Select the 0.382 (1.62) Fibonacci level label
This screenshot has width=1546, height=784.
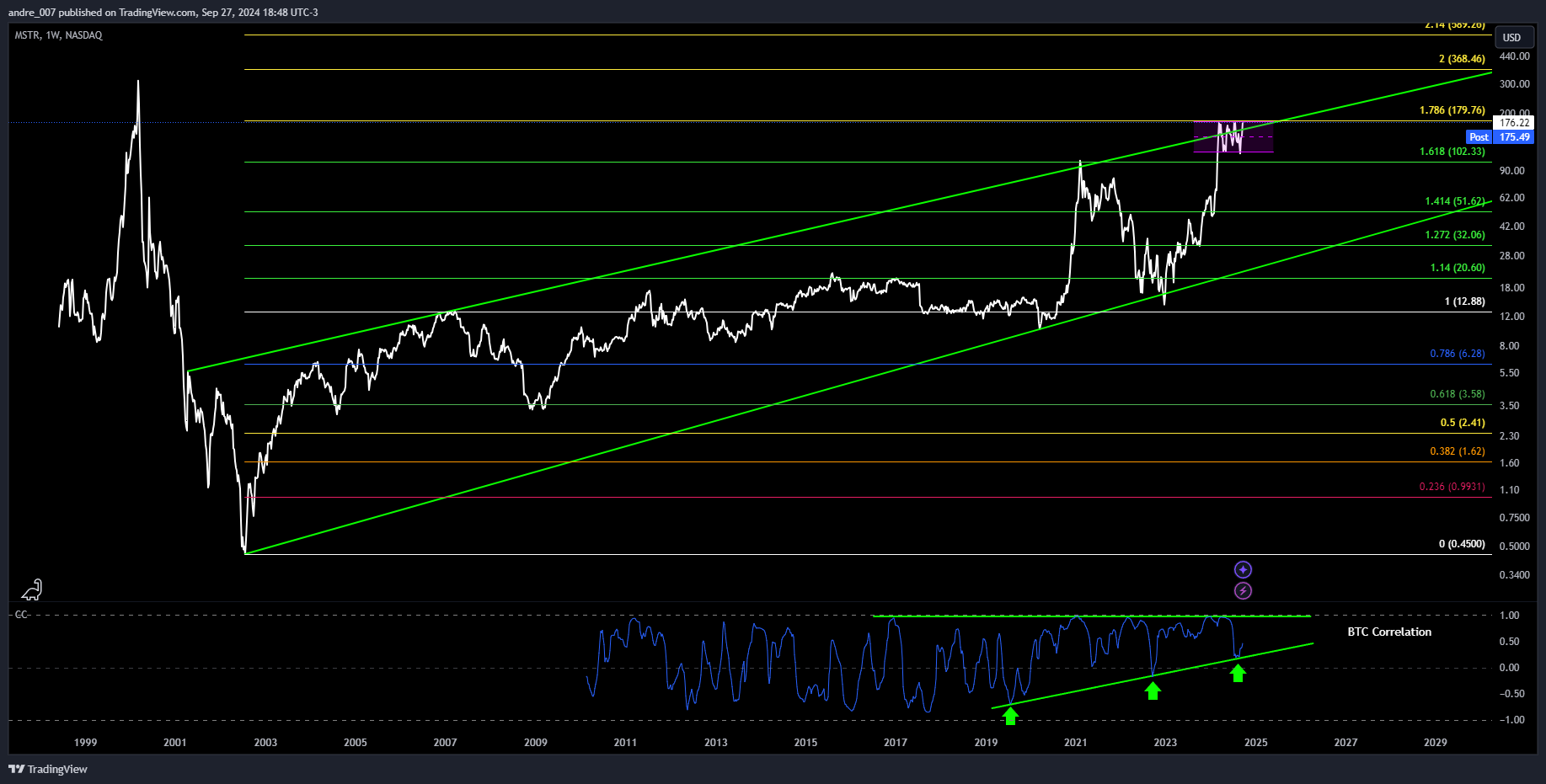[x=1458, y=451]
